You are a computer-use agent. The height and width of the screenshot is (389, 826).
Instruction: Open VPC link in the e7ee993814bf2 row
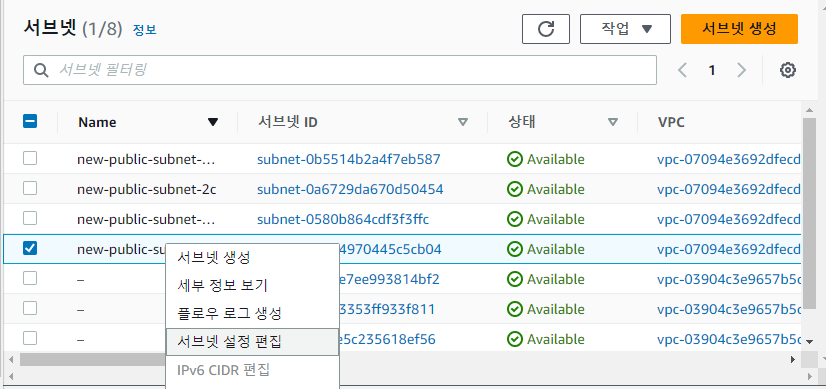click(x=729, y=279)
